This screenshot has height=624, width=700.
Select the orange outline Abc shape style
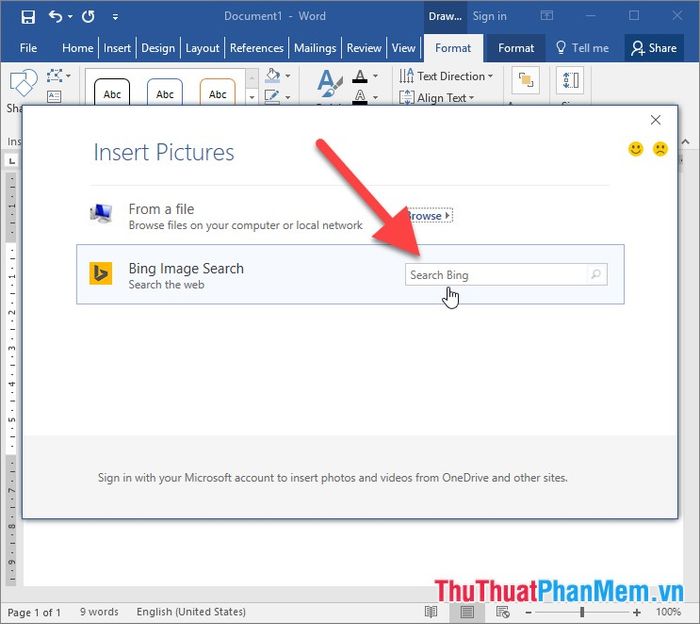pos(217,92)
